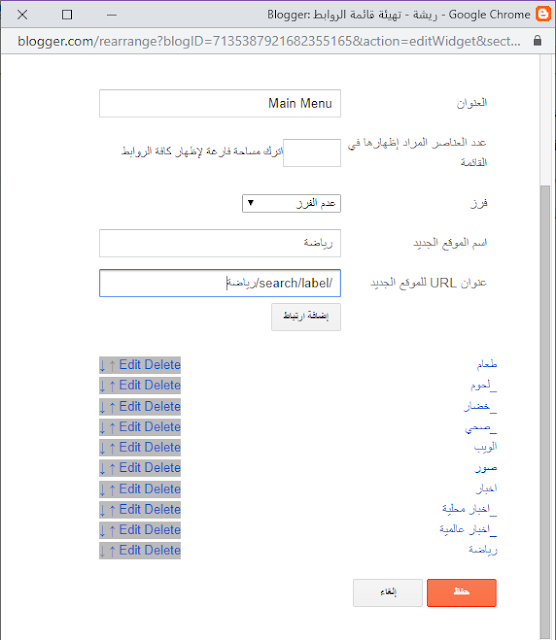Move the صور link down

102,469
